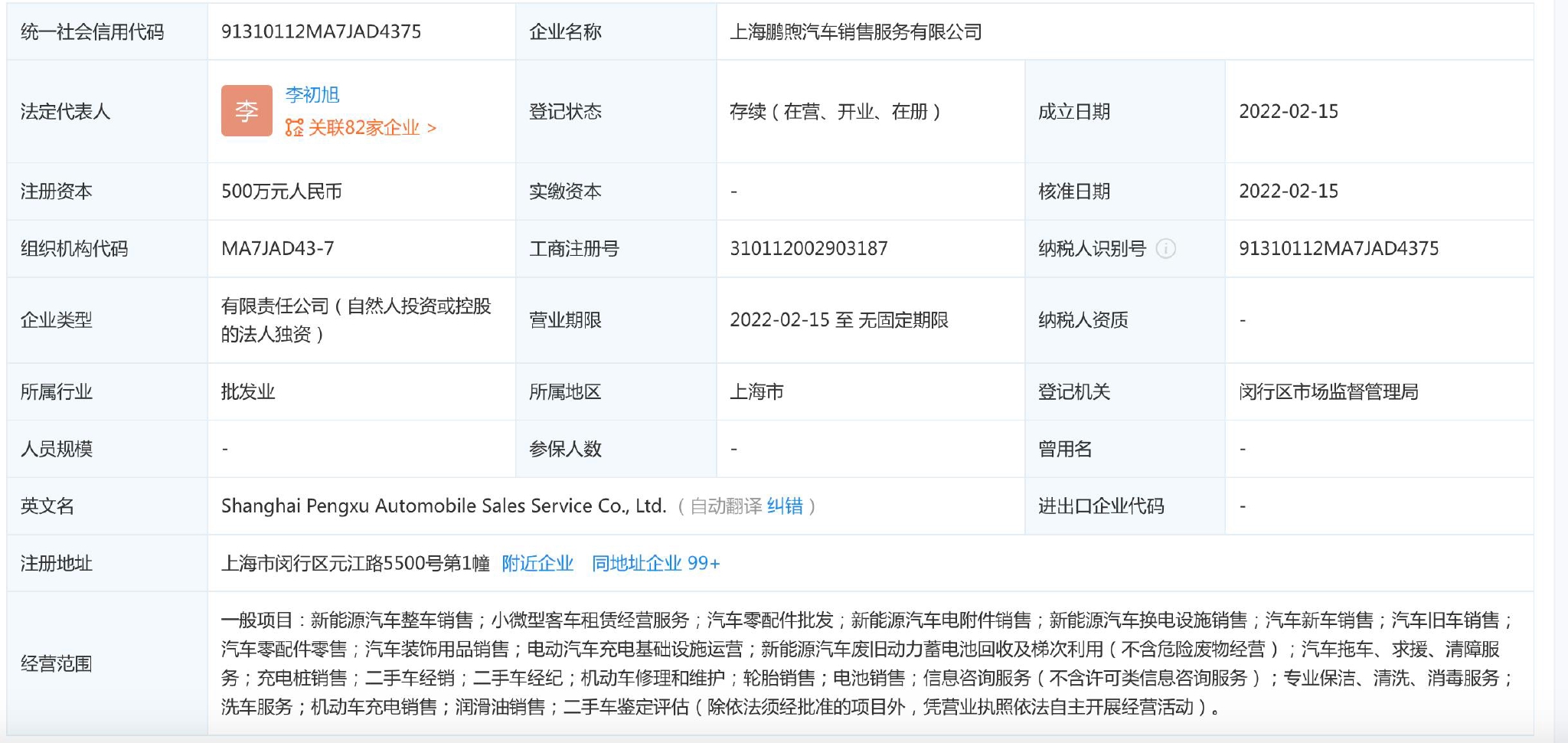The width and height of the screenshot is (1568, 743).
Task: Click approval date value beside 核准日期
Action: point(1289,191)
